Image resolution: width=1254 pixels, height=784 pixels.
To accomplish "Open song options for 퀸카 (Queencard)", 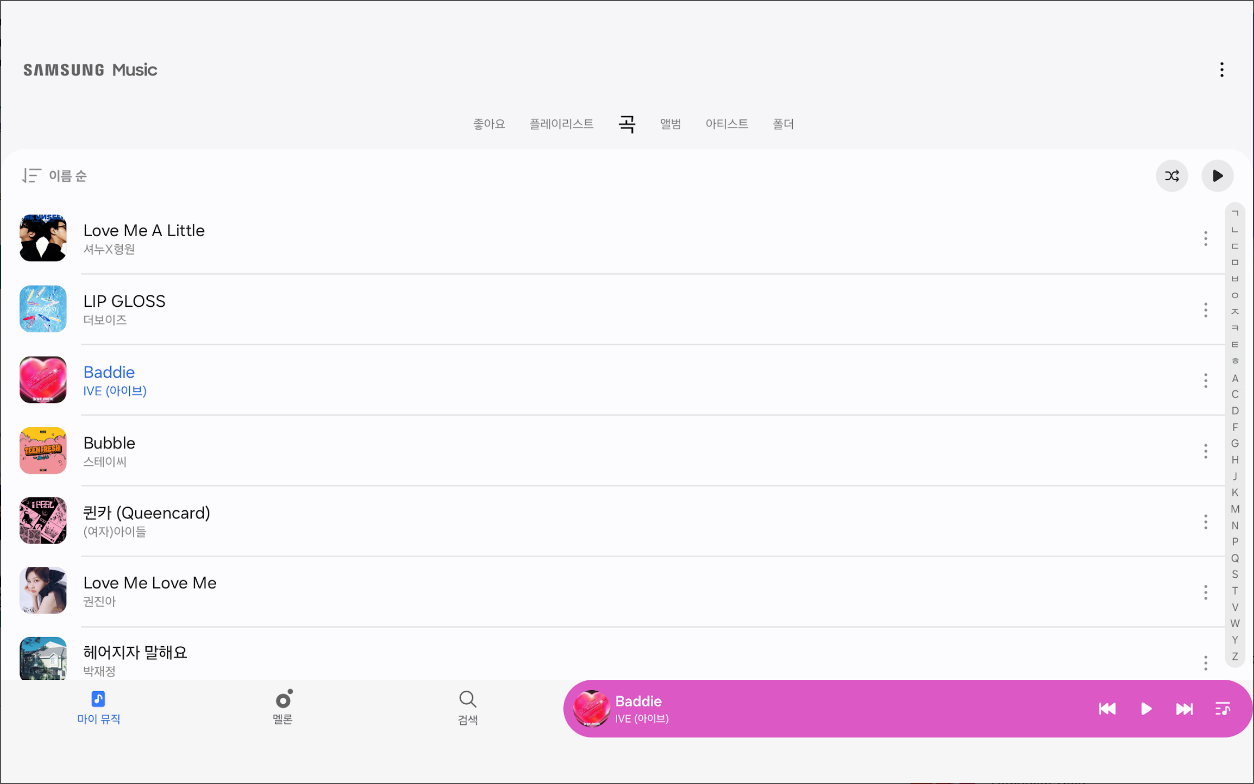I will coord(1205,521).
